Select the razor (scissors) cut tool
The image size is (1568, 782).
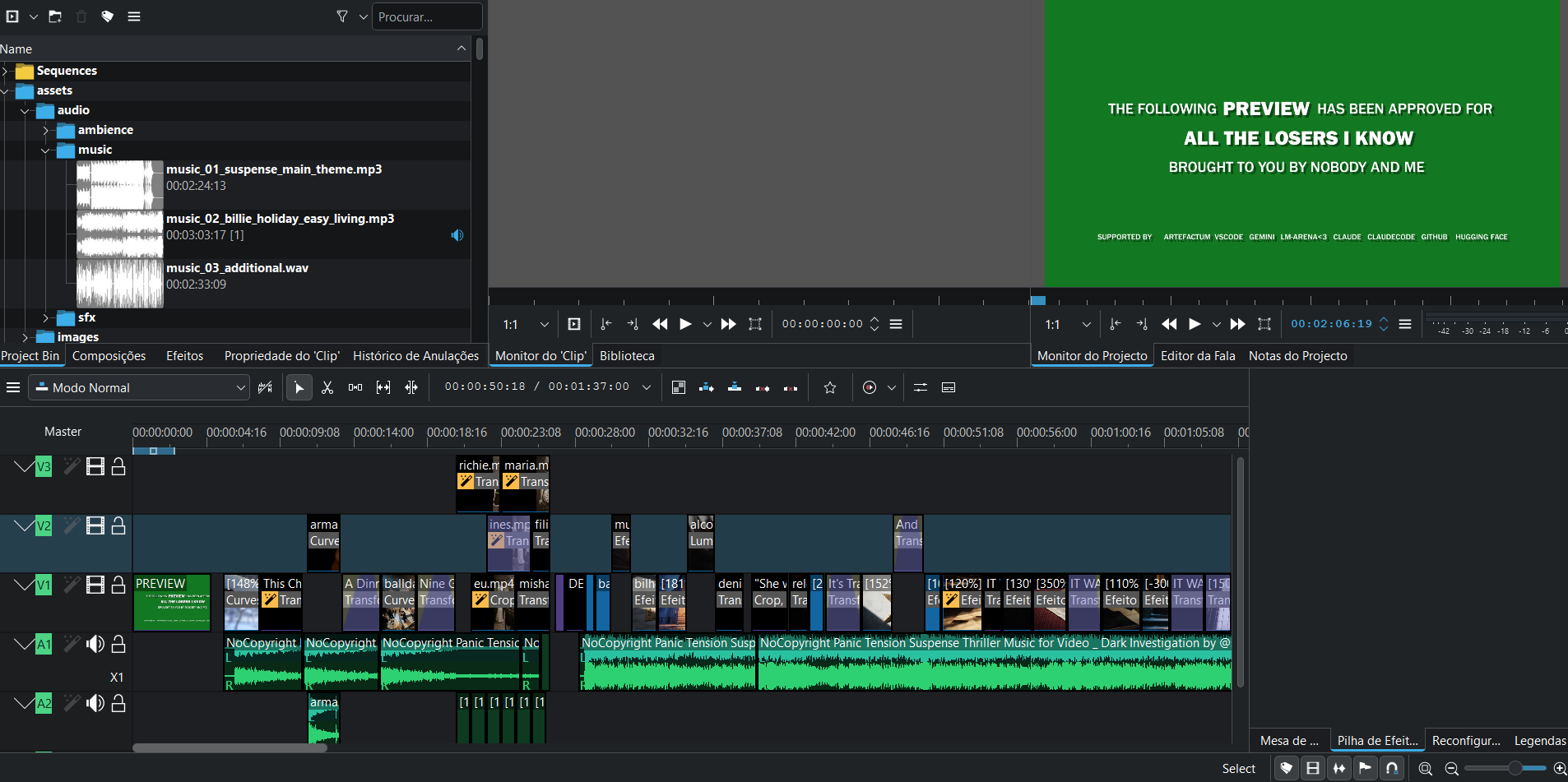point(327,387)
